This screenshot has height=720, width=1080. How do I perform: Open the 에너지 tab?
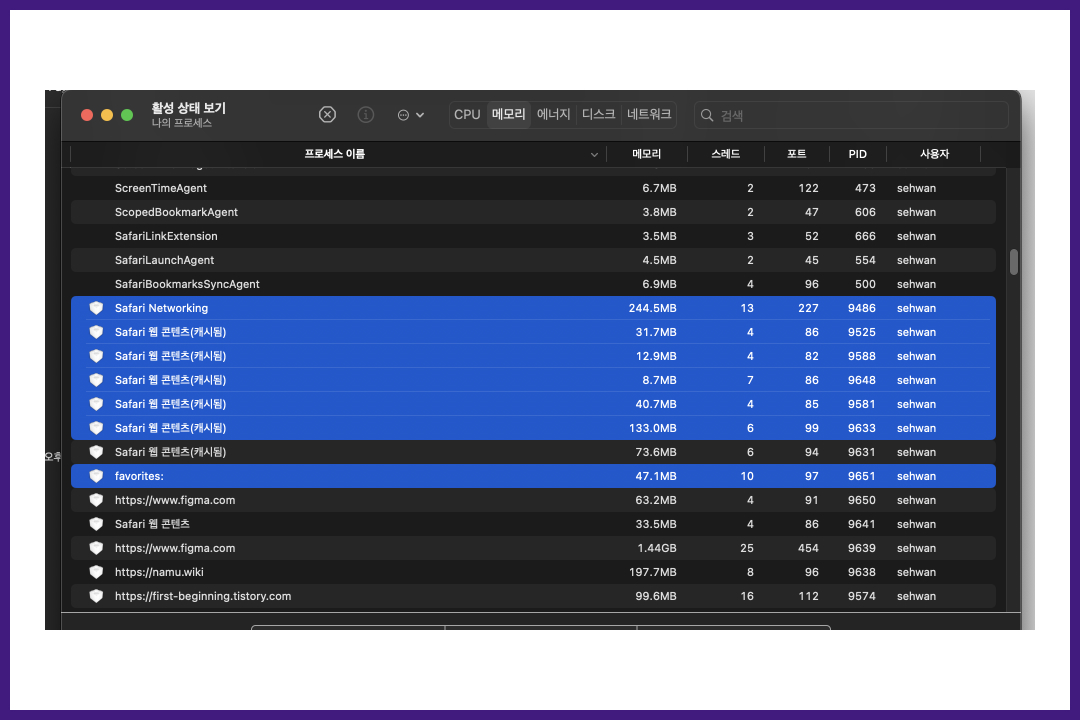[x=554, y=114]
